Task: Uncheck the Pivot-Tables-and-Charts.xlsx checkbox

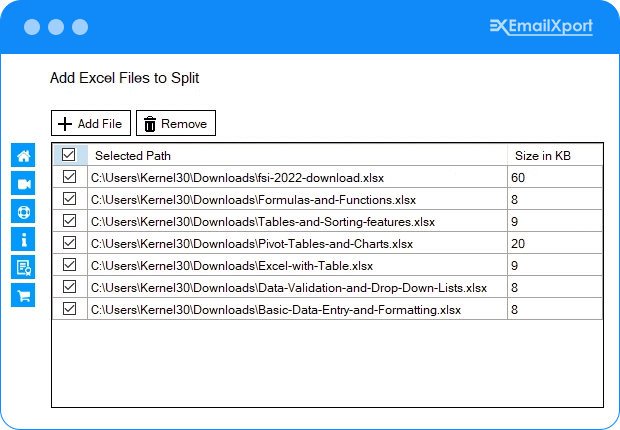Action: pos(70,242)
